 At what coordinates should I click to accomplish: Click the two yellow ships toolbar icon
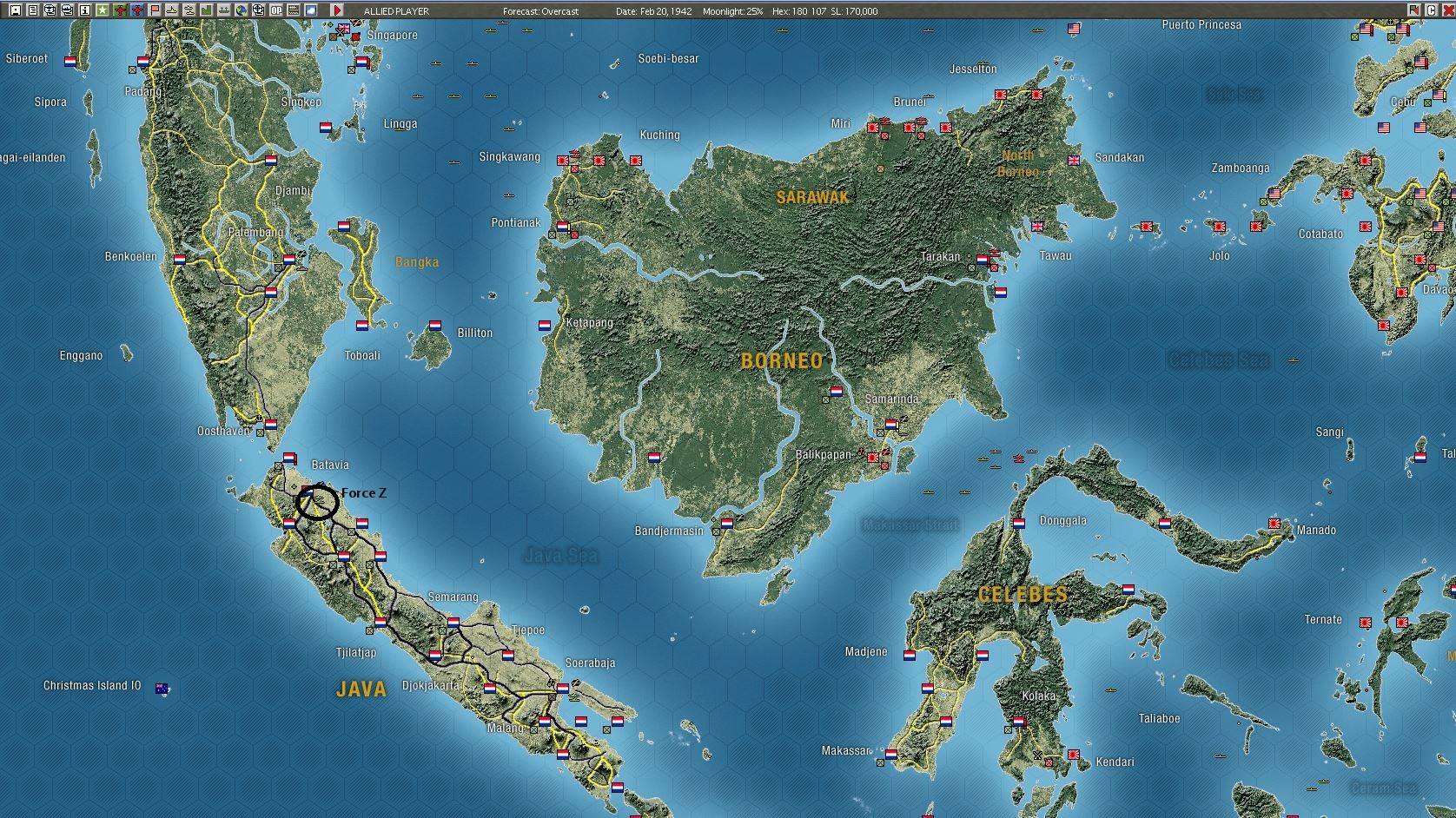click(189, 10)
